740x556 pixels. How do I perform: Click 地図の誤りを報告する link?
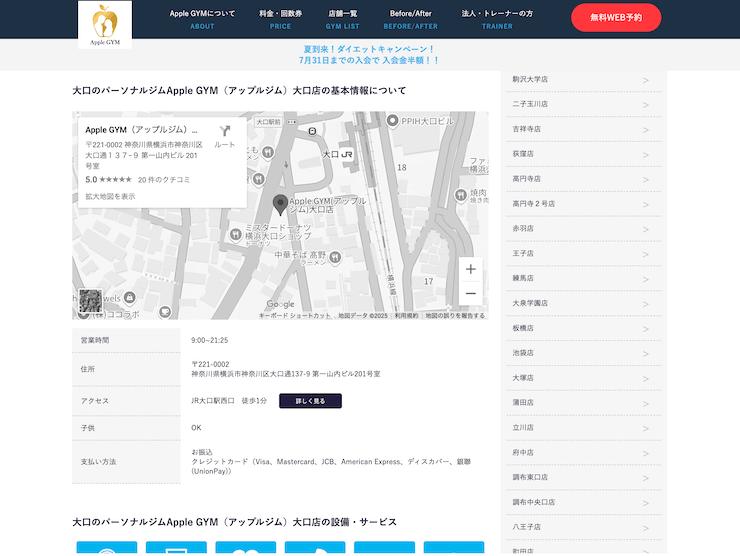tap(455, 315)
